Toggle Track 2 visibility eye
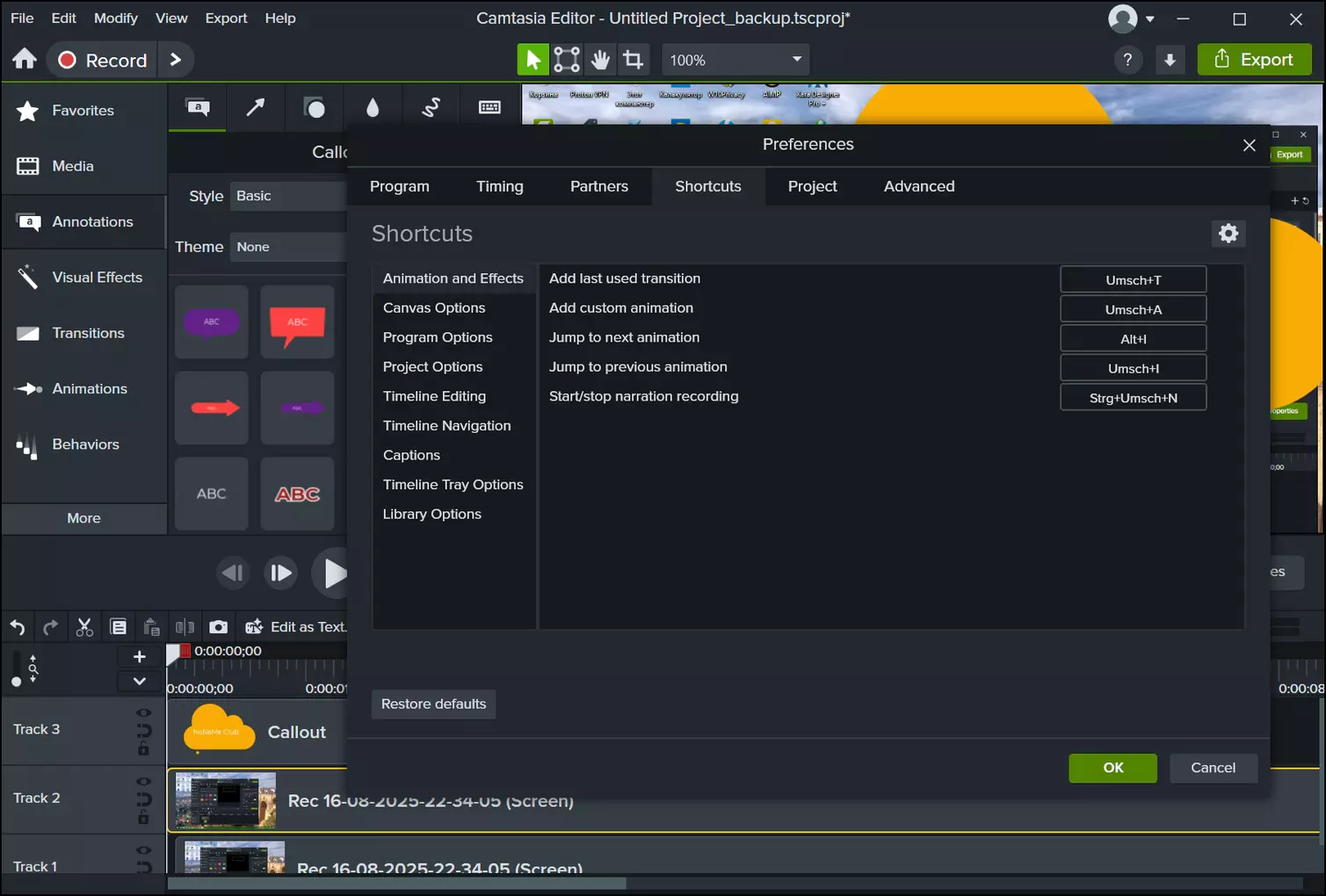 tap(143, 782)
